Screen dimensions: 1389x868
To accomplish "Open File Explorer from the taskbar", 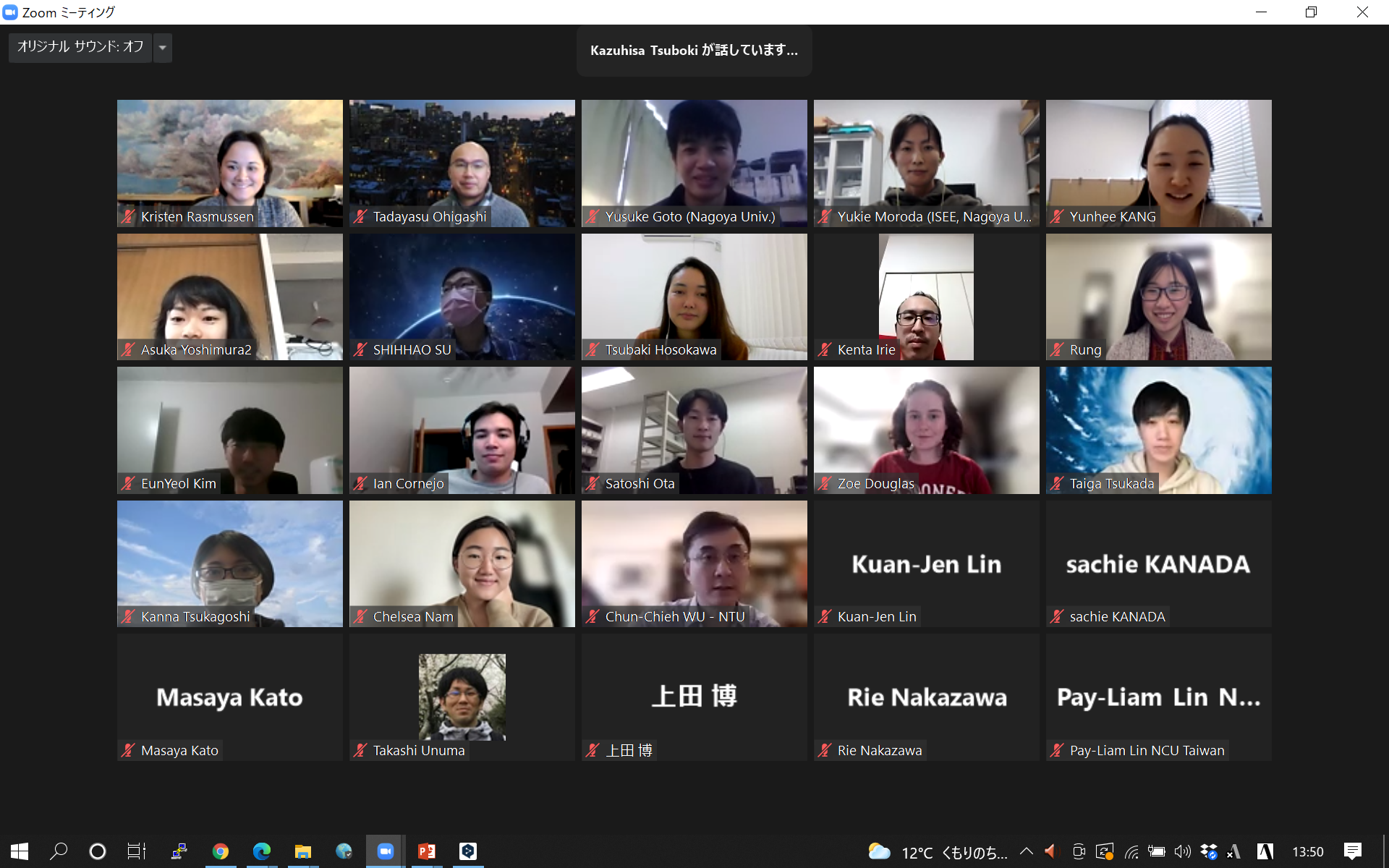I will 302,851.
